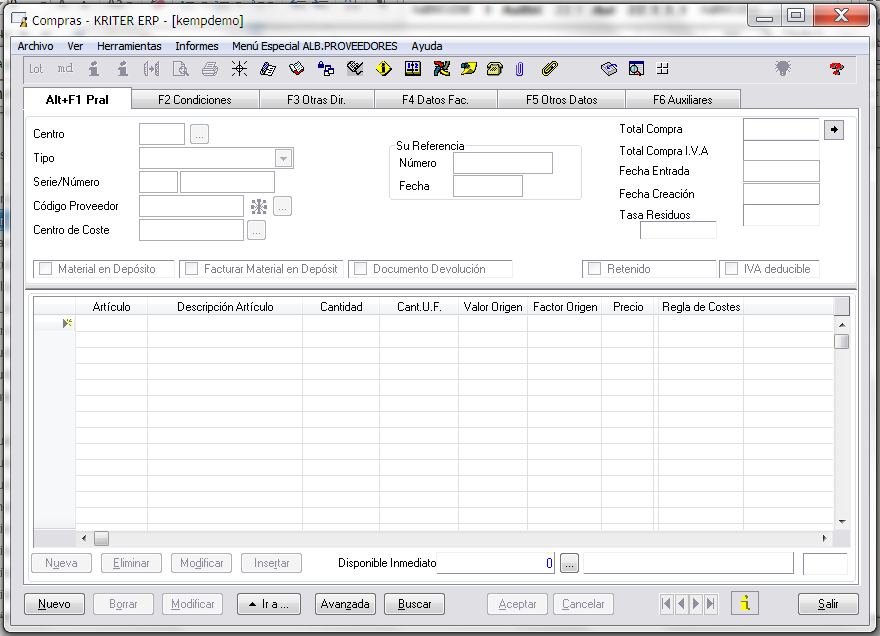The width and height of the screenshot is (880, 636).
Task: Click the checkmark document toolbar icon
Action: pyautogui.click(x=355, y=69)
